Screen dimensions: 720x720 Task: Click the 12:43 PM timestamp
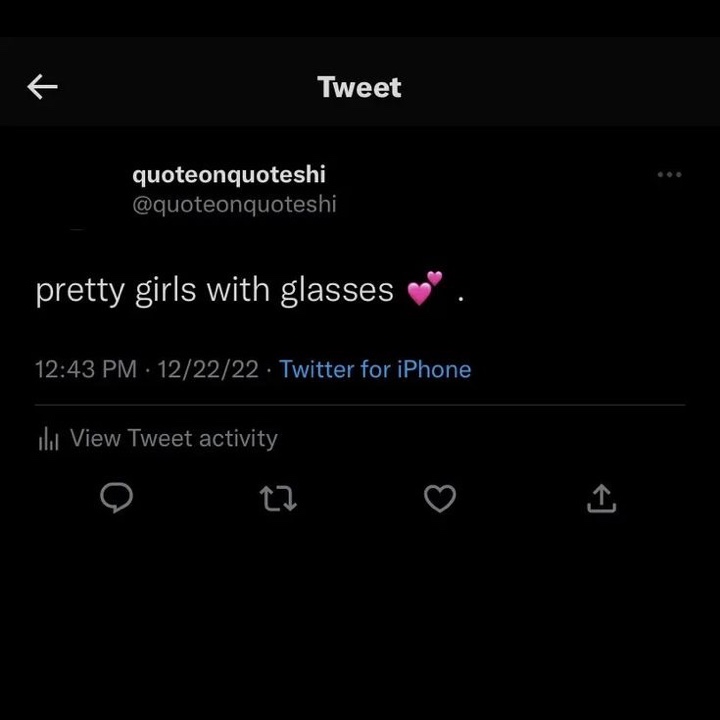pos(85,369)
